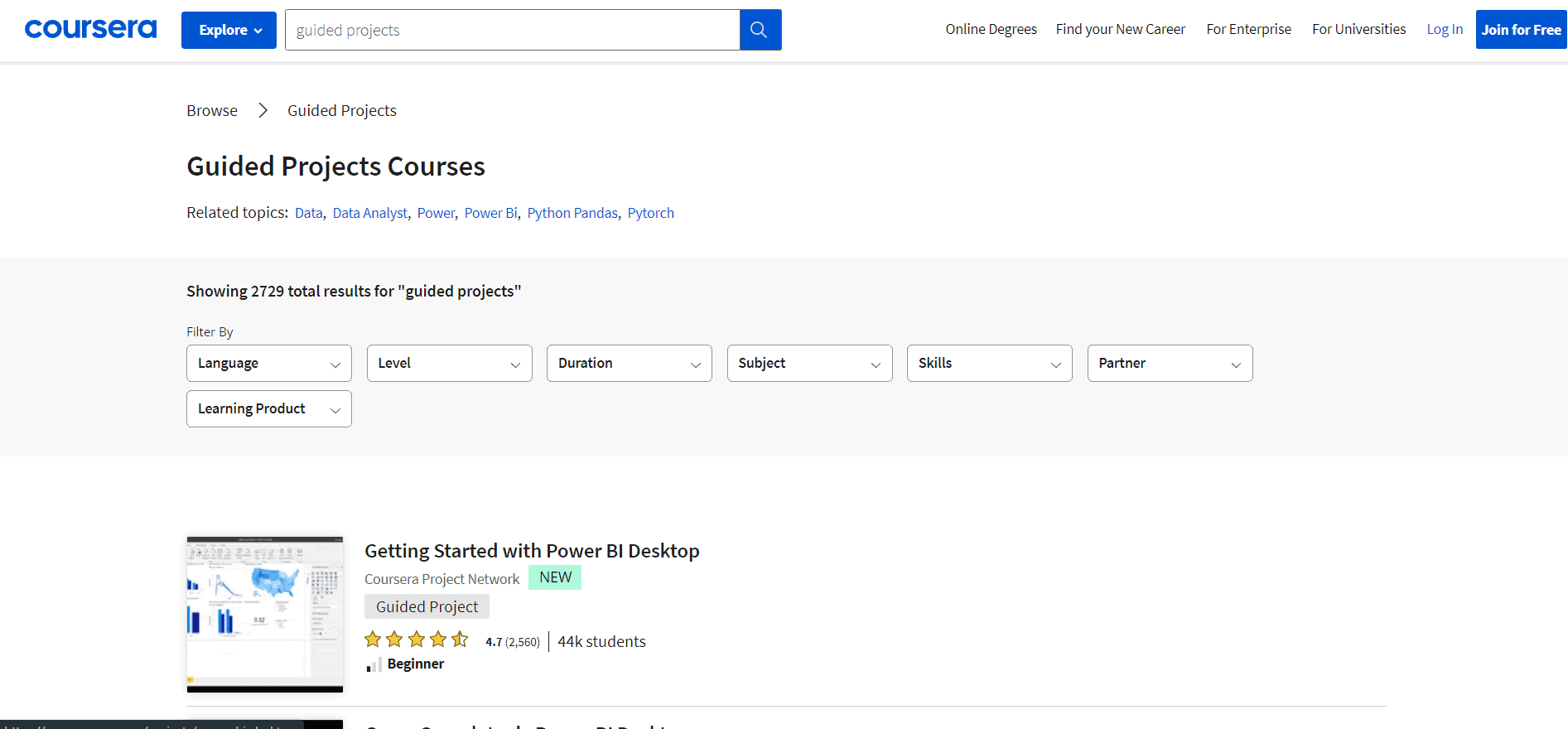1568x729 pixels.
Task: Open Online Degrees menu item
Action: [x=991, y=29]
